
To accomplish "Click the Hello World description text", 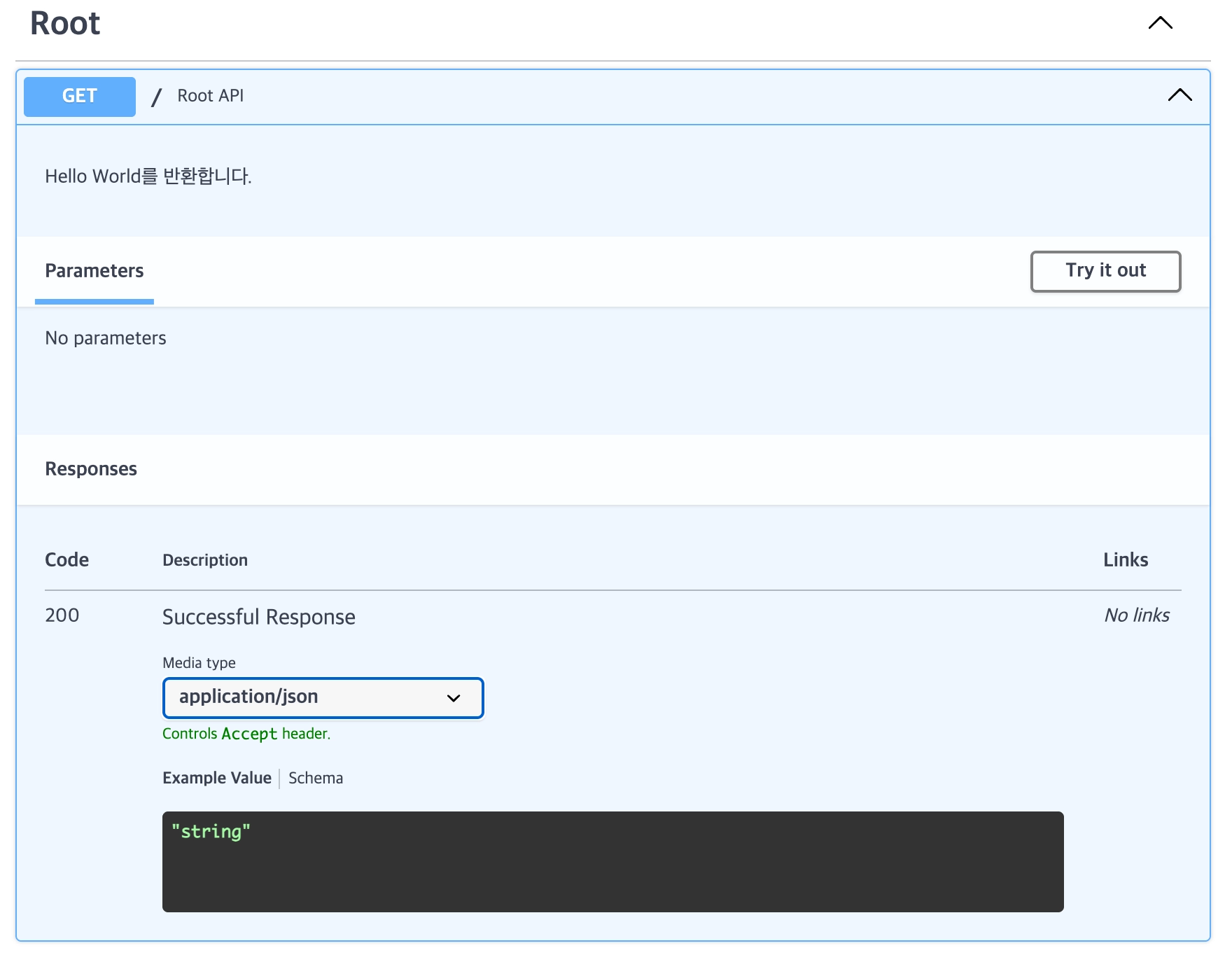I will [148, 176].
